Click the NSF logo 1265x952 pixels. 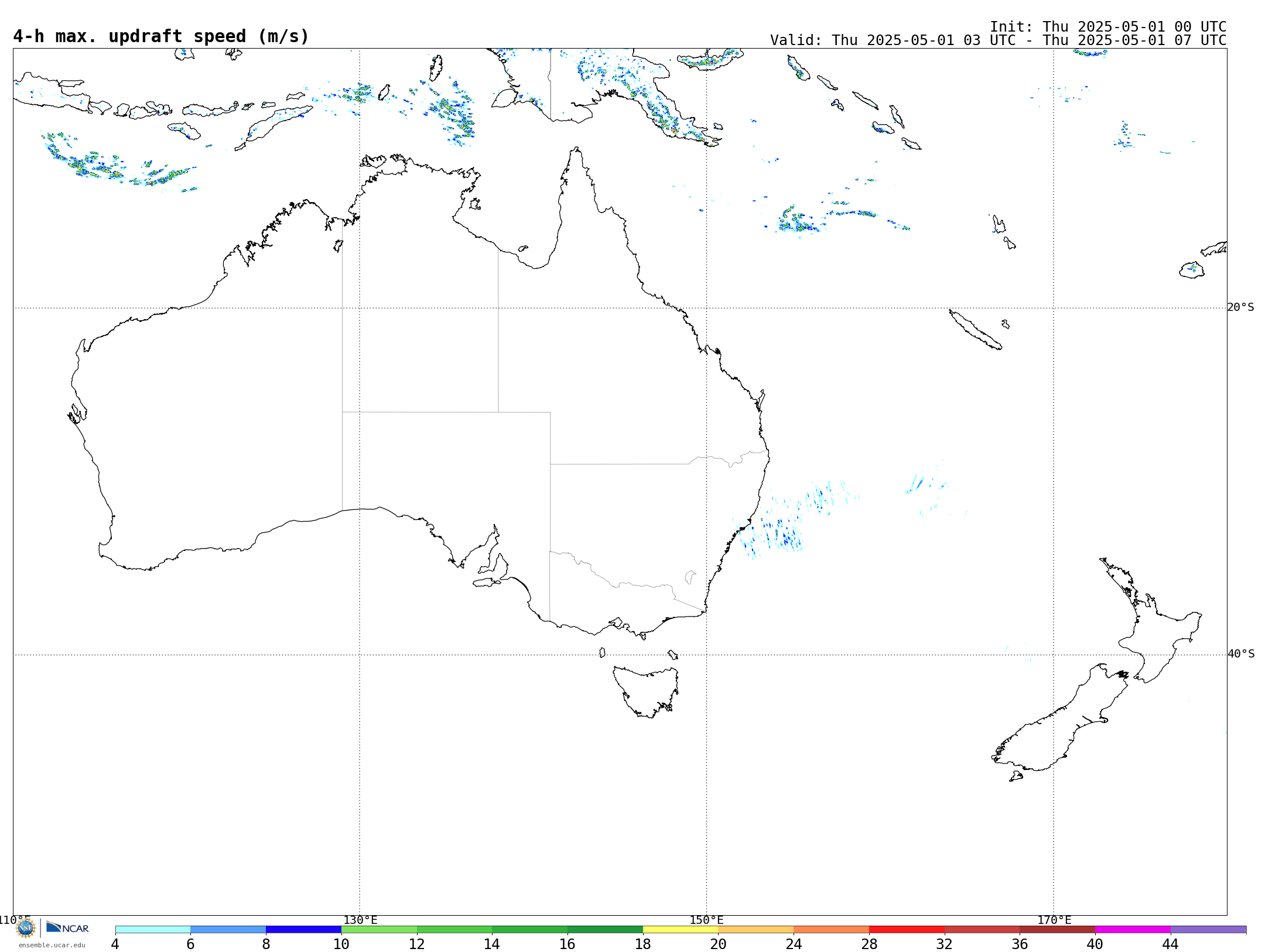[26, 928]
